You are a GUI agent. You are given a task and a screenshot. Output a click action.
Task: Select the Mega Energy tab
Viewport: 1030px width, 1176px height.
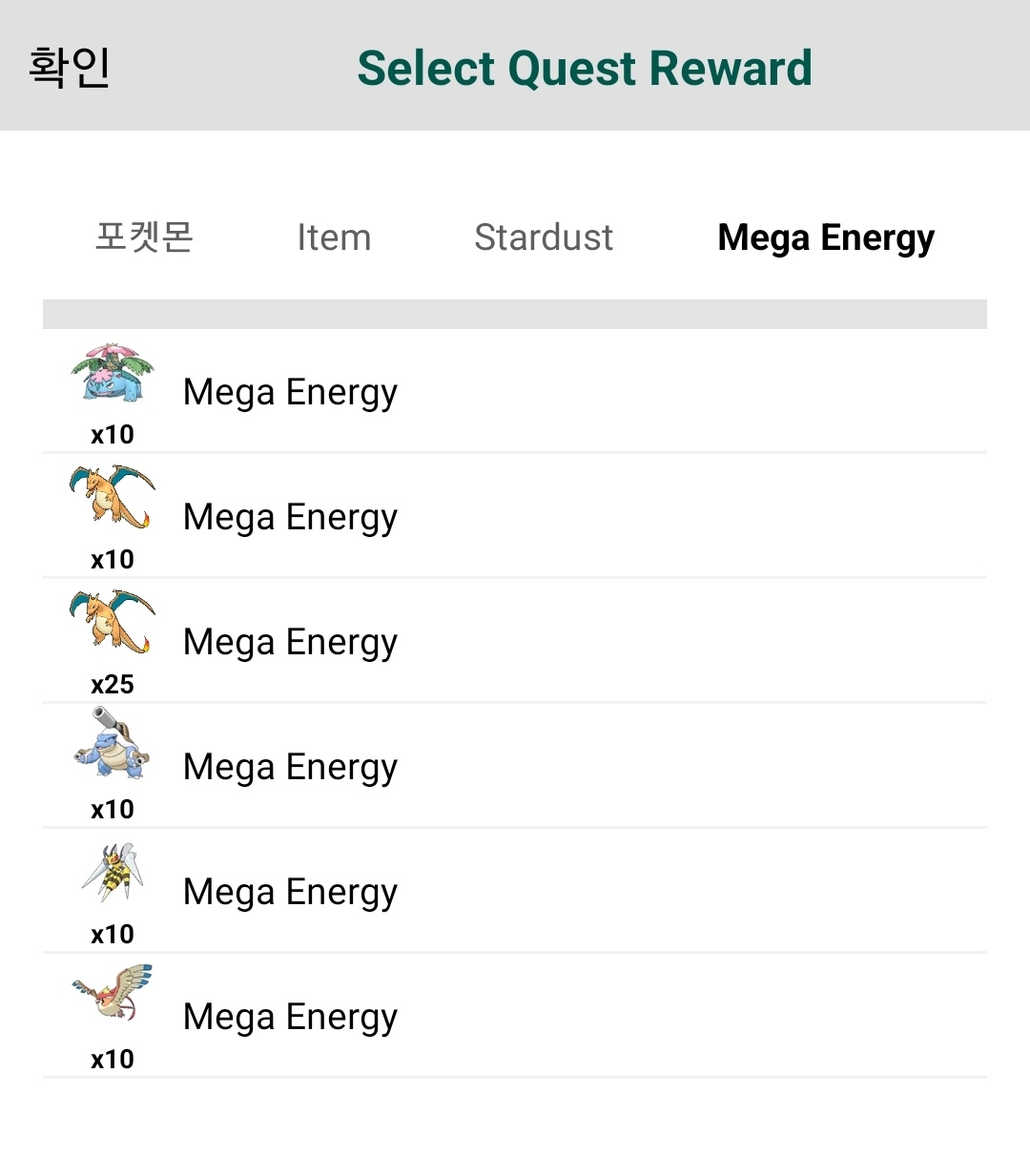click(826, 238)
